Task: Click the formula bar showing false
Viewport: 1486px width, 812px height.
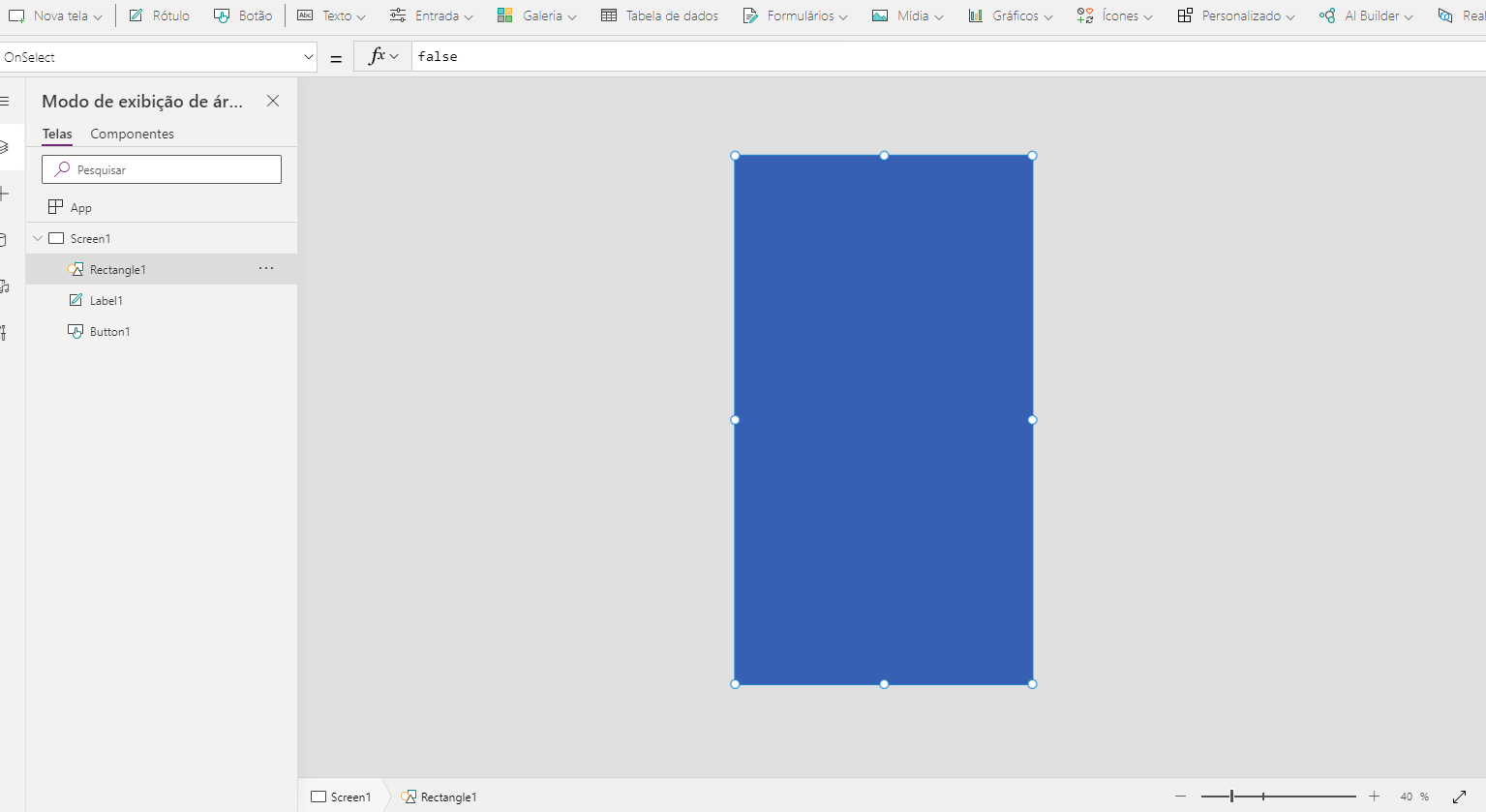Action: tap(949, 56)
